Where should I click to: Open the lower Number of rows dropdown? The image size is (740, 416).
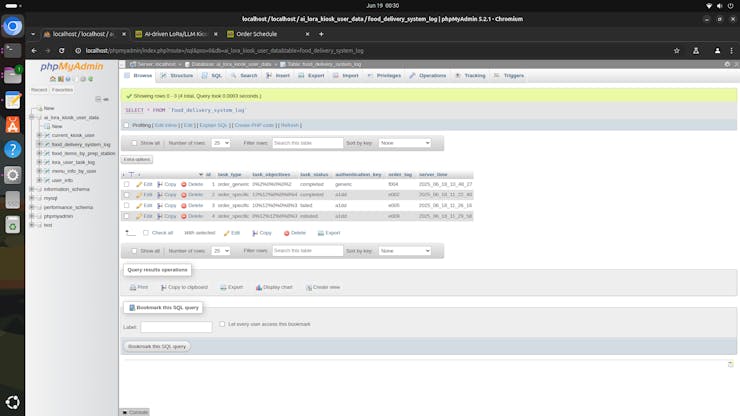[220, 251]
